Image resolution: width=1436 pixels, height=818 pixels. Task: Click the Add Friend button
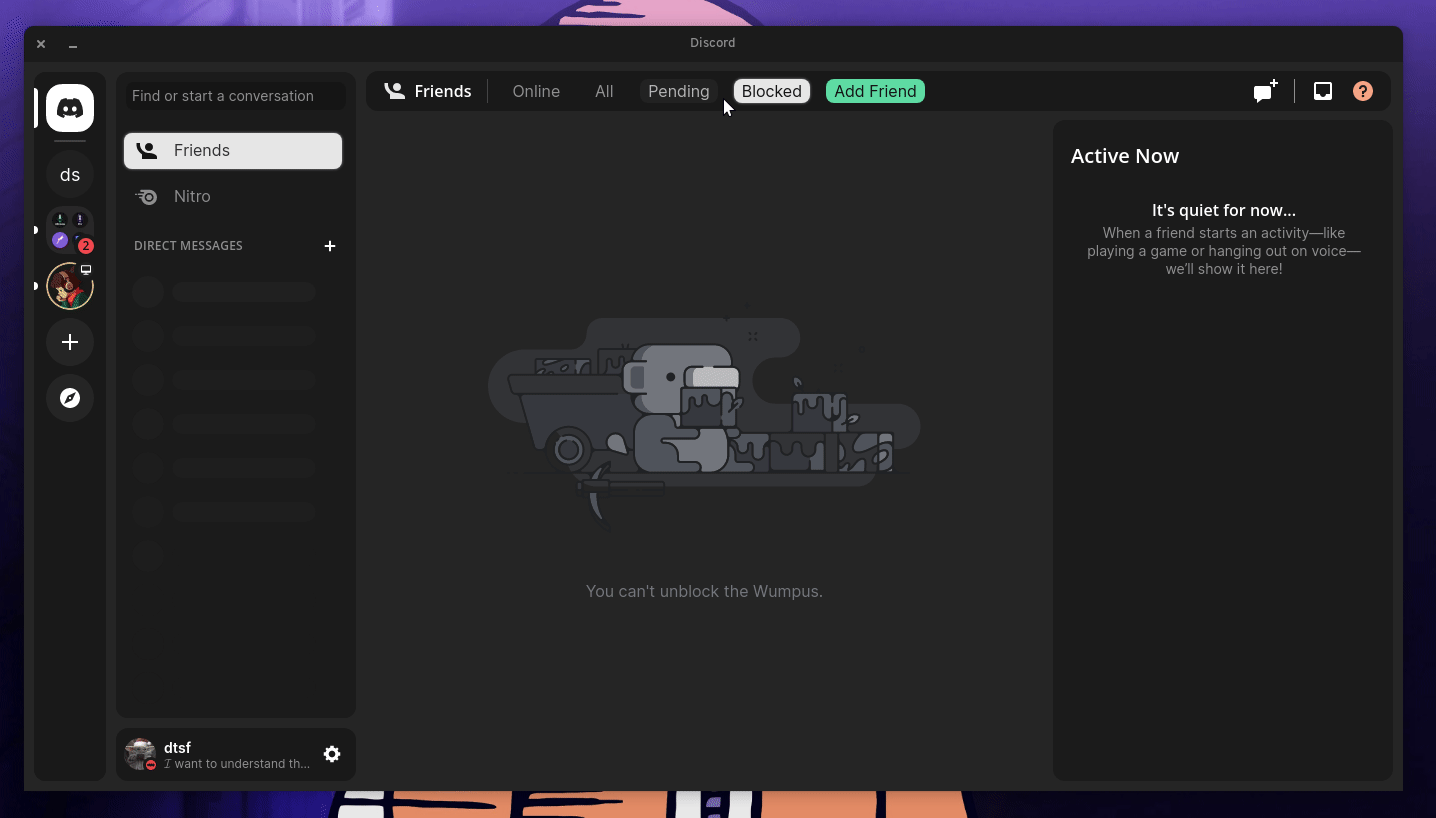(875, 91)
